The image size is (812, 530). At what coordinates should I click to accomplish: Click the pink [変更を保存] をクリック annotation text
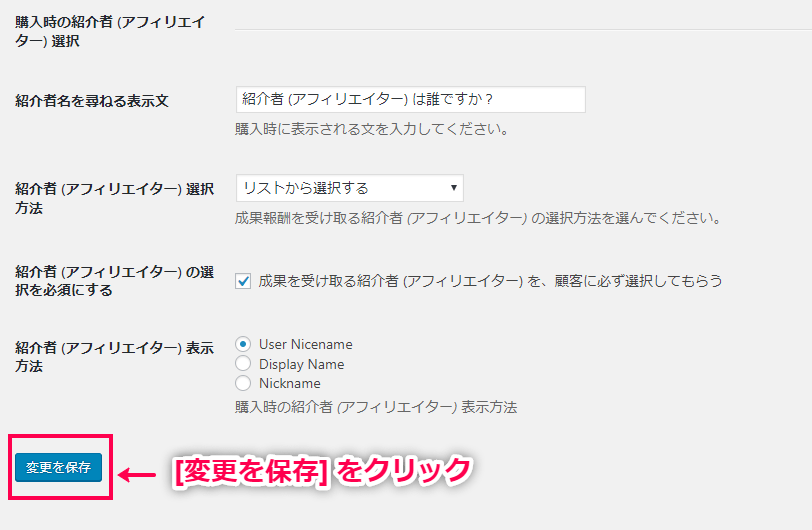[322, 470]
